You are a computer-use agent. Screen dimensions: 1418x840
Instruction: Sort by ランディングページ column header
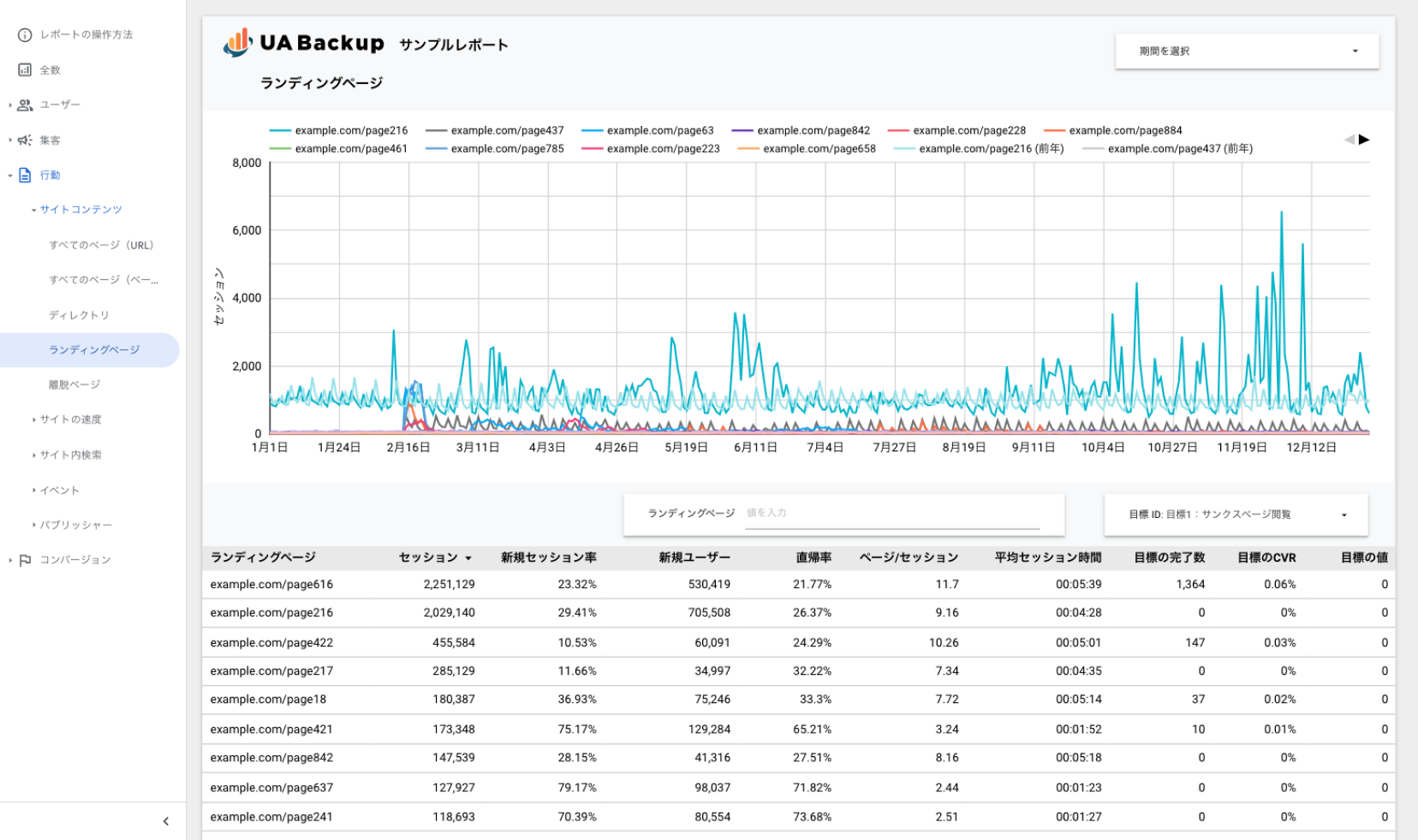[263, 557]
